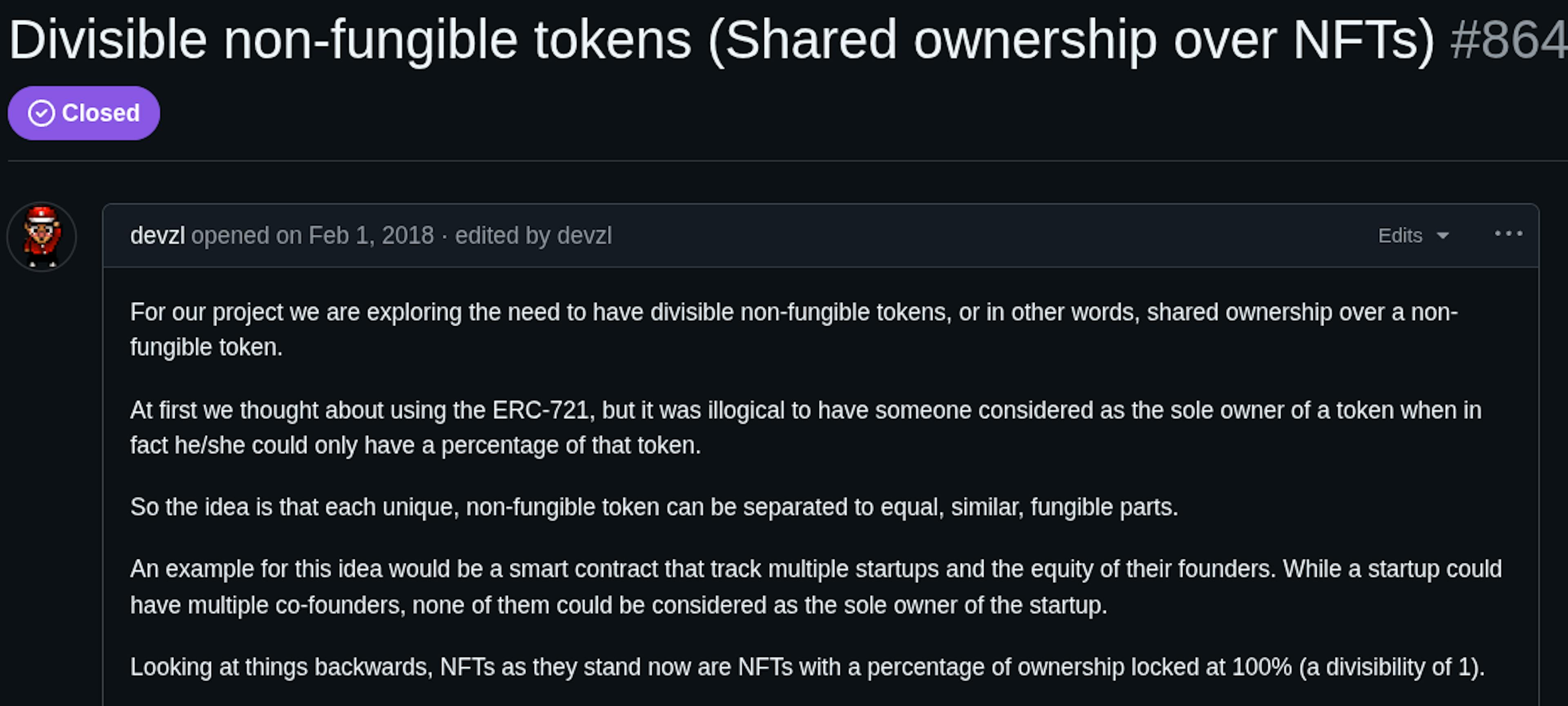
Task: Open the devzl author profile link
Action: (157, 236)
